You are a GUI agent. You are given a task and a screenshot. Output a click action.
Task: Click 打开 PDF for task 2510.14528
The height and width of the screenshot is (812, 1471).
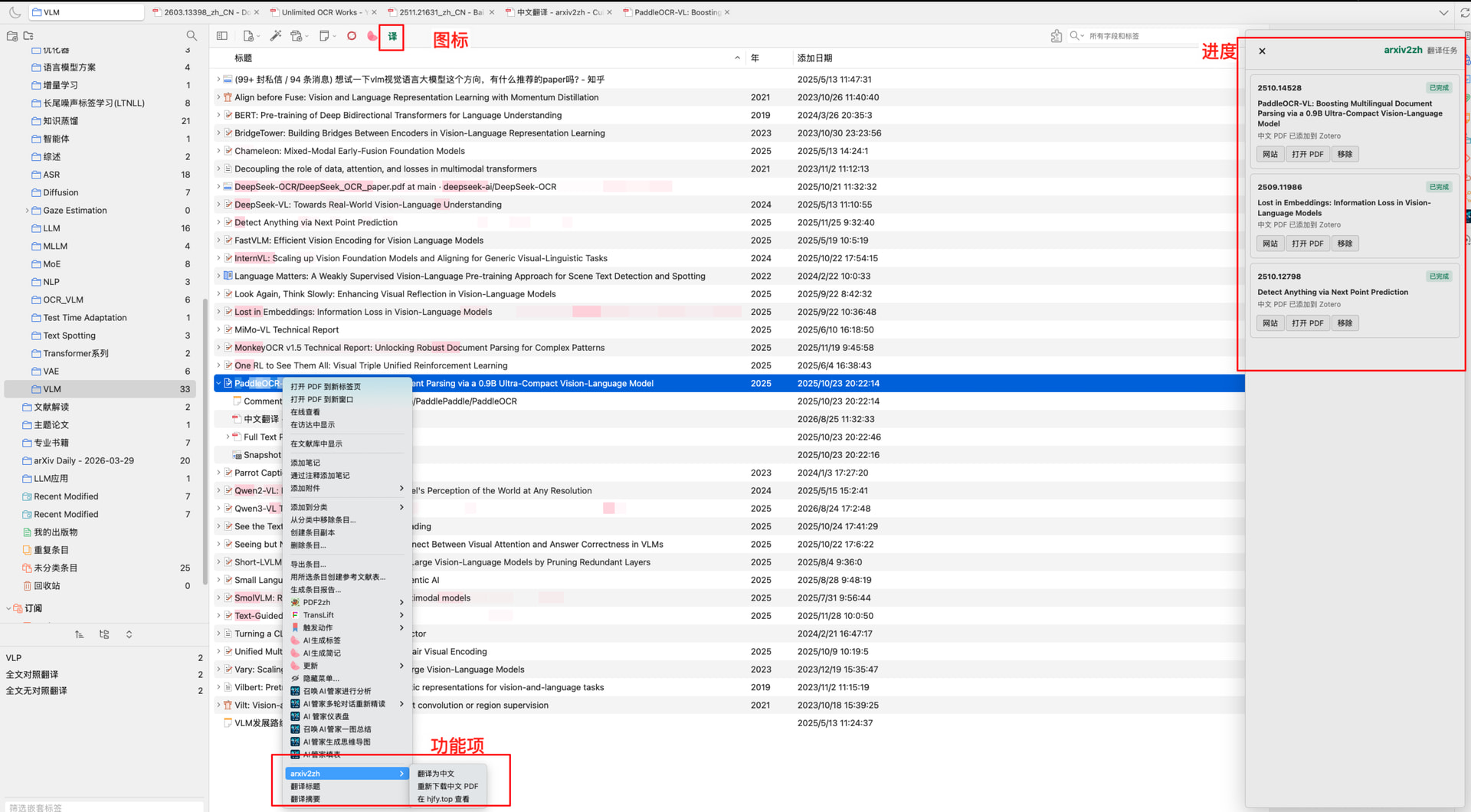pos(1307,155)
